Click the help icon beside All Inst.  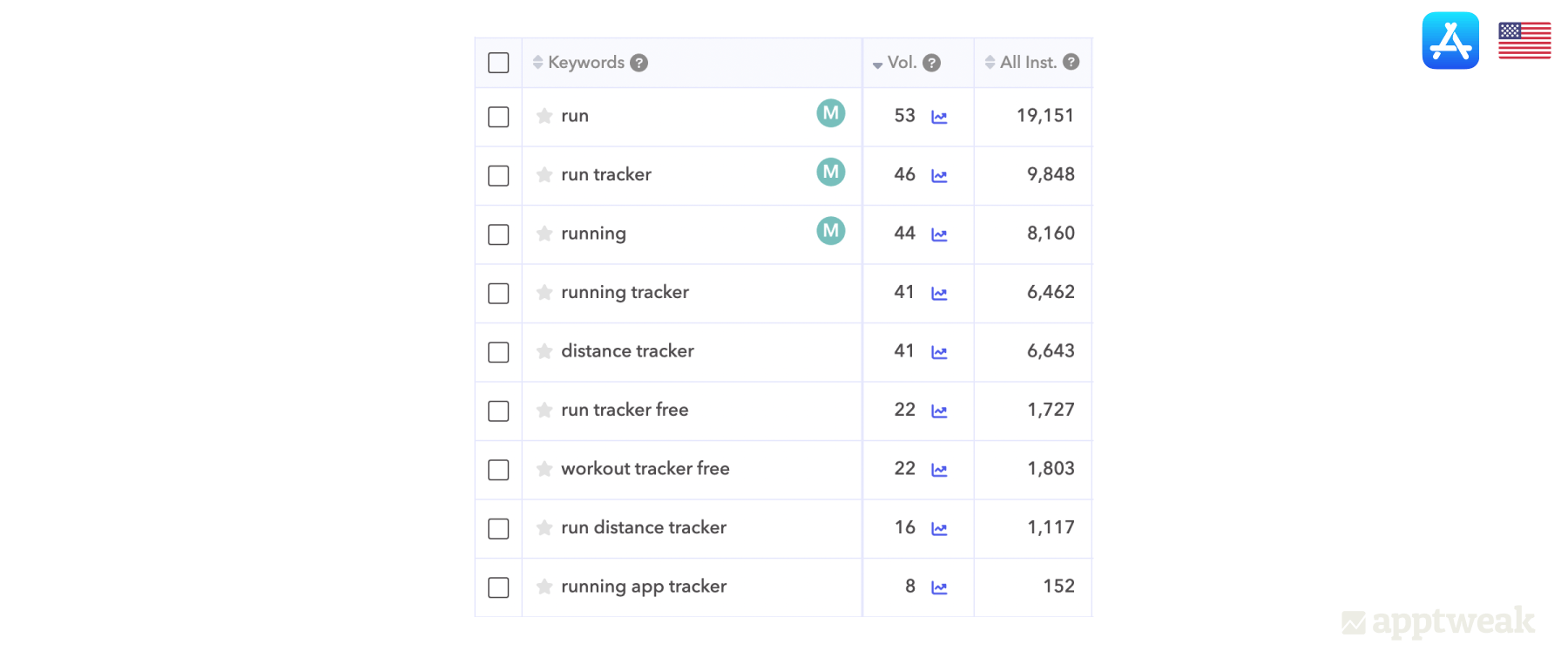coord(1071,62)
